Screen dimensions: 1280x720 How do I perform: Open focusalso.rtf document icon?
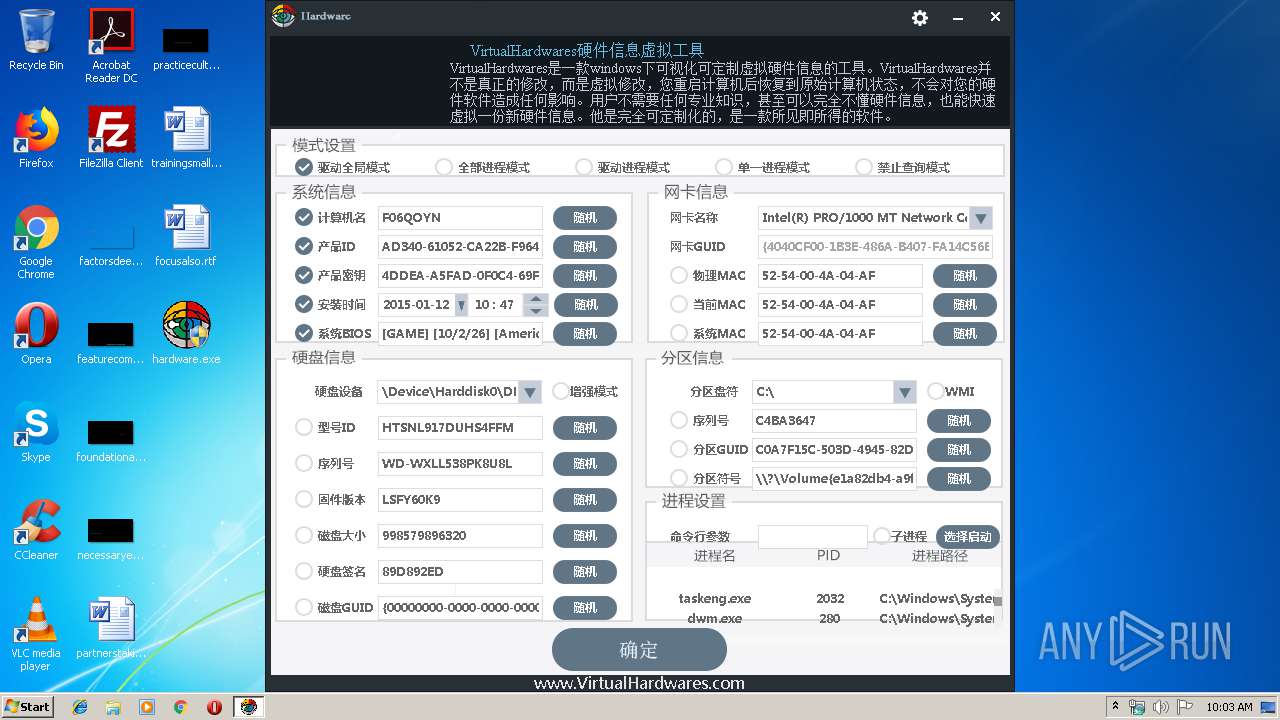coord(186,235)
